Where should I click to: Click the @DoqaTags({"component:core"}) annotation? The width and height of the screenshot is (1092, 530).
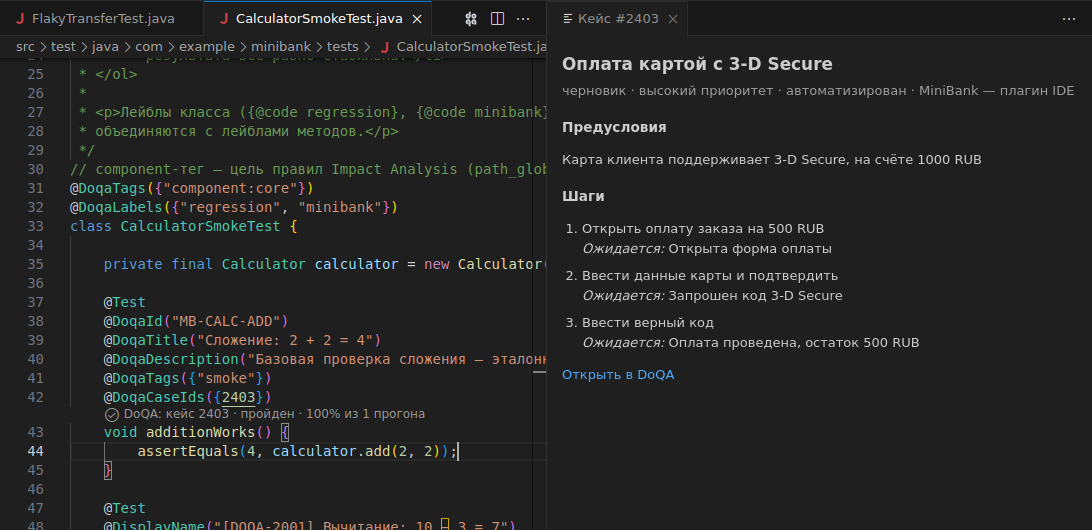pyautogui.click(x=192, y=189)
